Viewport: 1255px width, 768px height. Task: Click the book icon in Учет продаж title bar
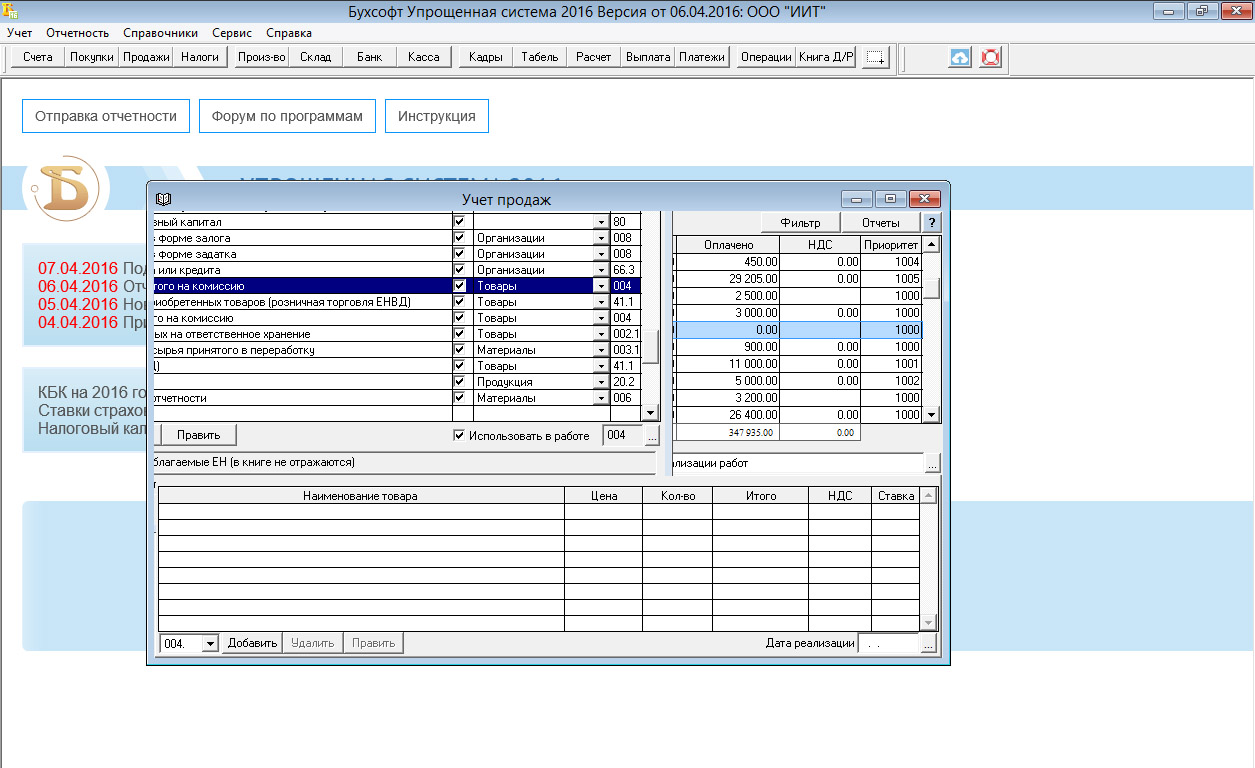[164, 199]
